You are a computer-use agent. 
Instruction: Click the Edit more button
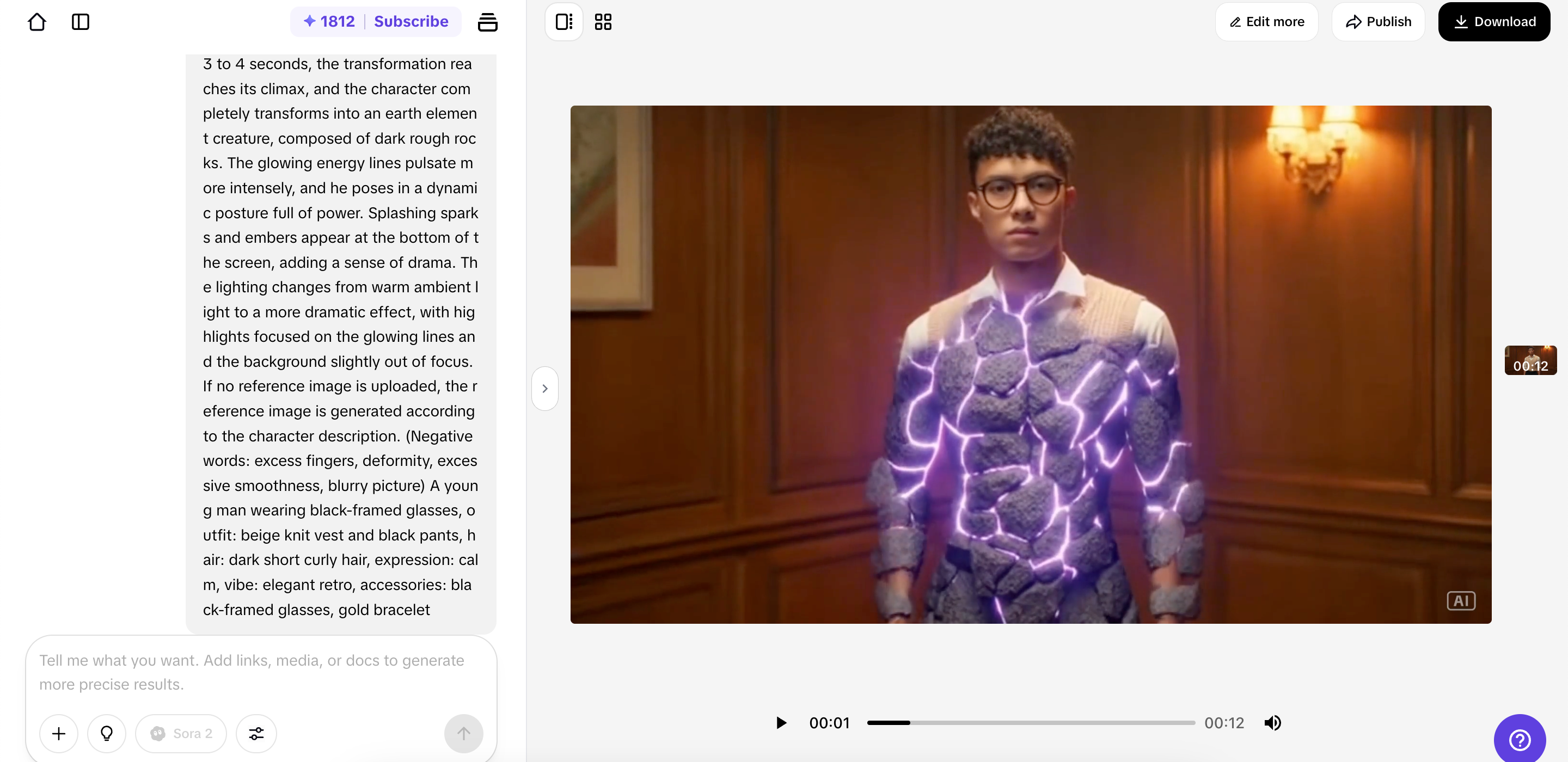pyautogui.click(x=1267, y=22)
